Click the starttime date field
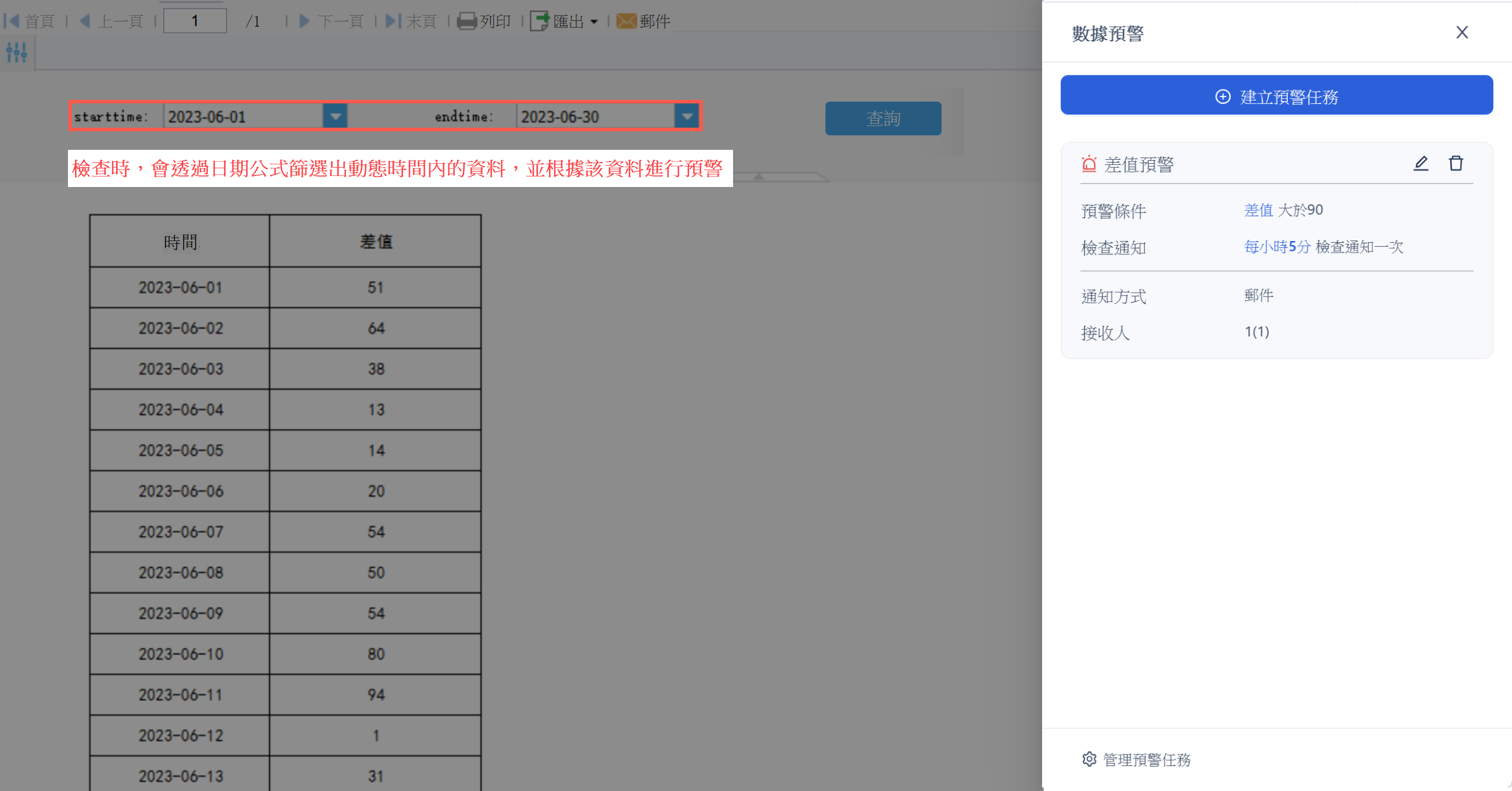The image size is (1512, 791). [x=243, y=116]
